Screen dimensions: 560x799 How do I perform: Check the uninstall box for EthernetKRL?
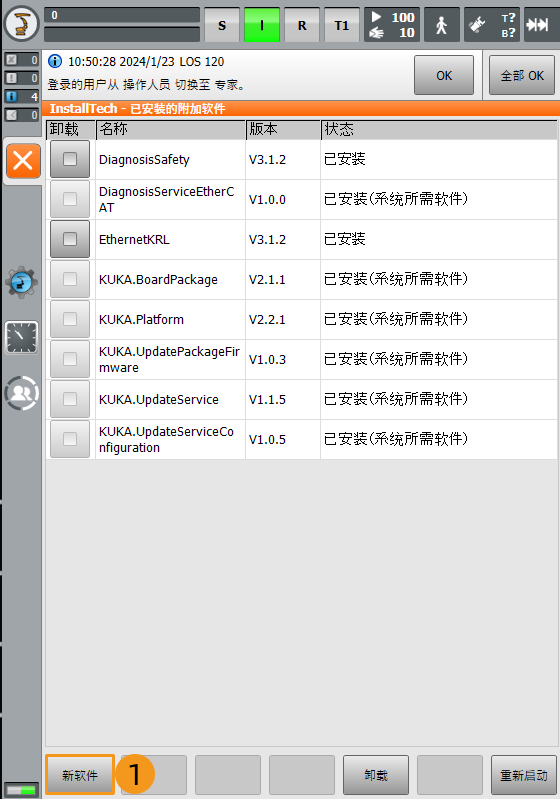tap(70, 239)
